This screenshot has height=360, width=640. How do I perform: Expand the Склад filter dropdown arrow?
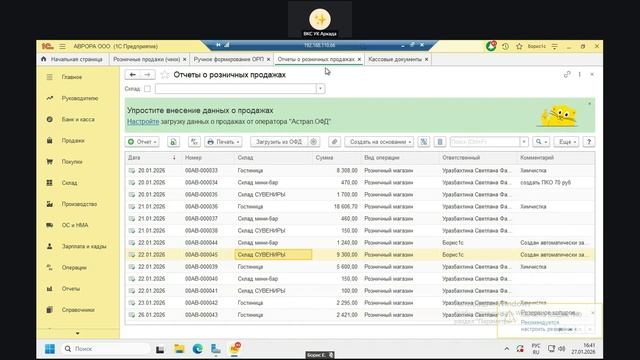click(320, 89)
